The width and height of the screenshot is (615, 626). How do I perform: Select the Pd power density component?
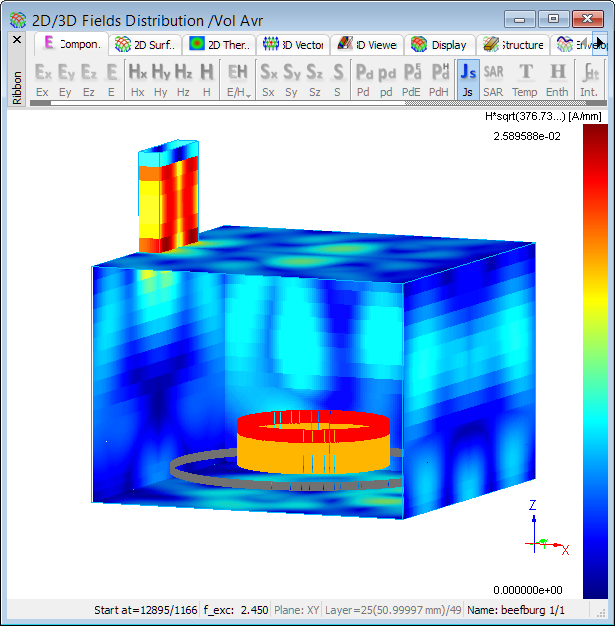pyautogui.click(x=364, y=78)
